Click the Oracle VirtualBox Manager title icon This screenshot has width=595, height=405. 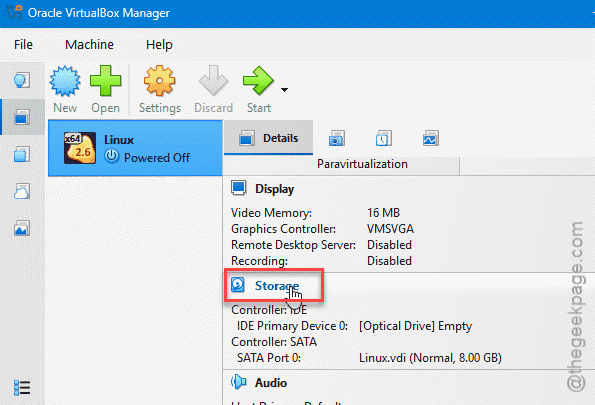pos(14,12)
